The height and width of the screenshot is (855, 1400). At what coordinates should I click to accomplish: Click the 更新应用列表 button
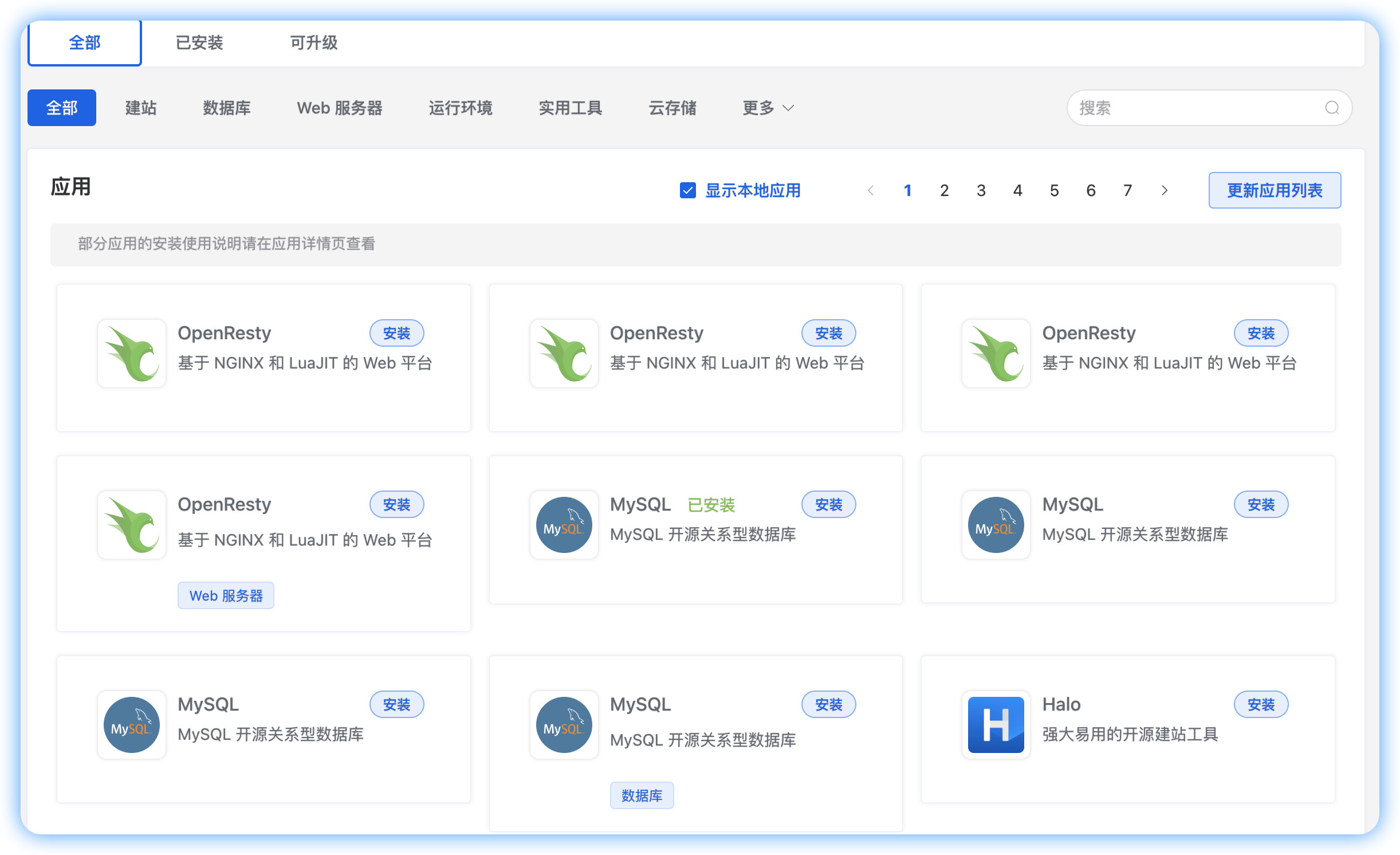pyautogui.click(x=1275, y=190)
